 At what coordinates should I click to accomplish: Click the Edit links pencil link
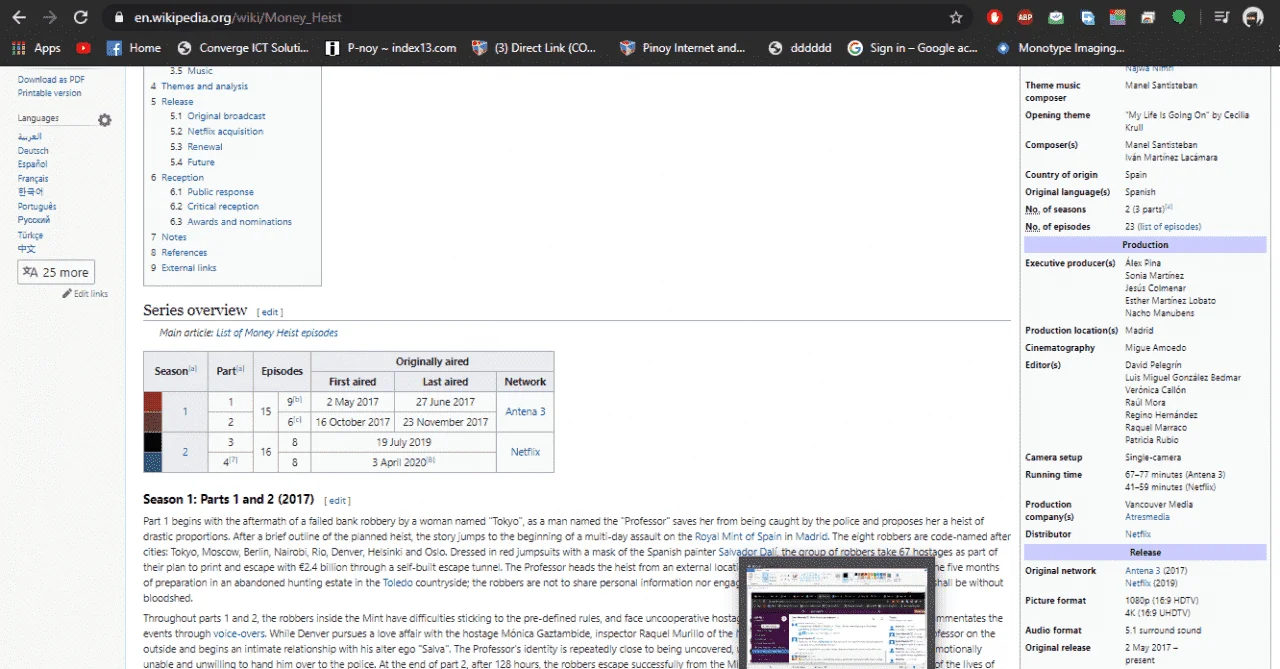pyautogui.click(x=85, y=294)
